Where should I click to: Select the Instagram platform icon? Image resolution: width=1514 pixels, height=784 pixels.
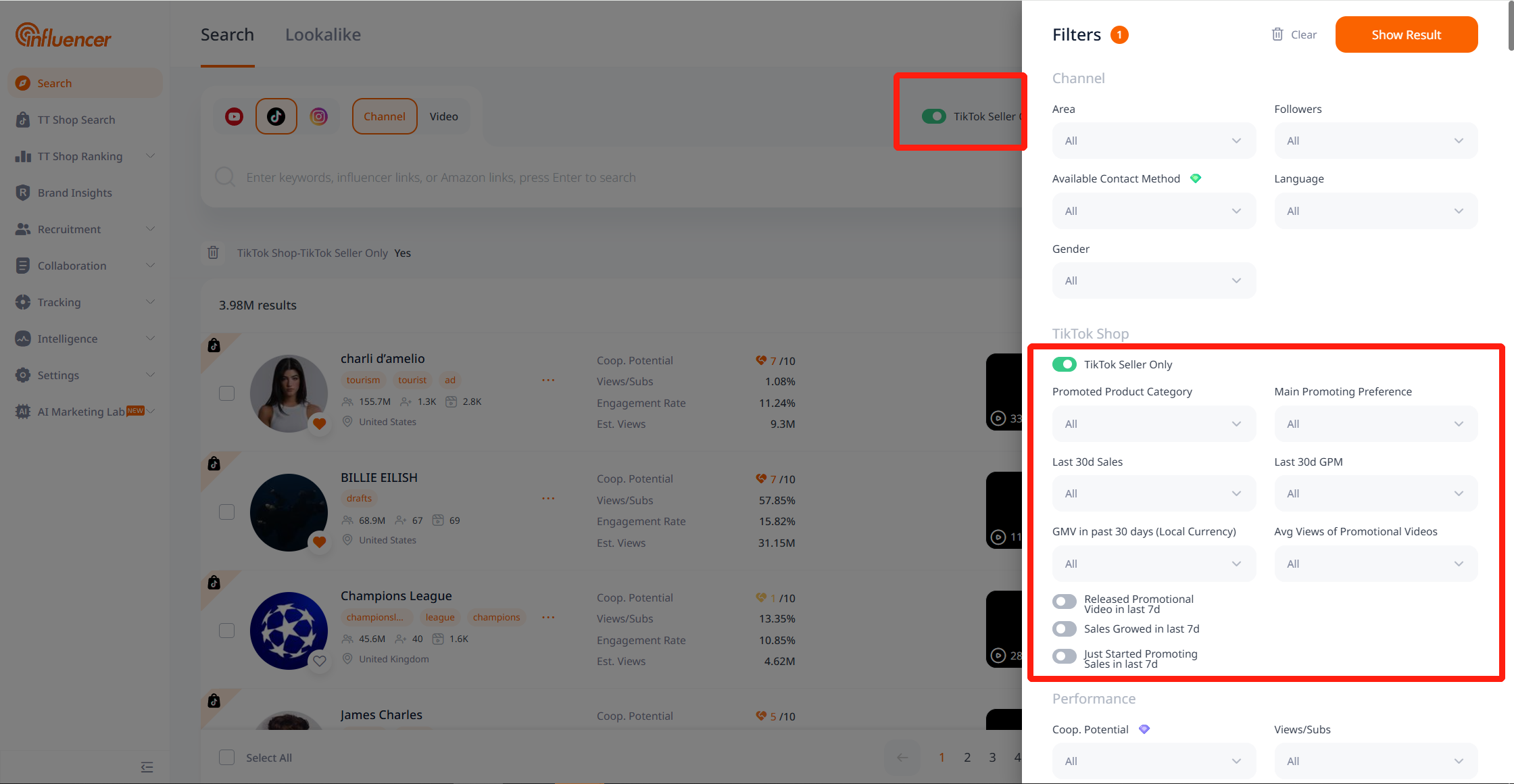[318, 116]
